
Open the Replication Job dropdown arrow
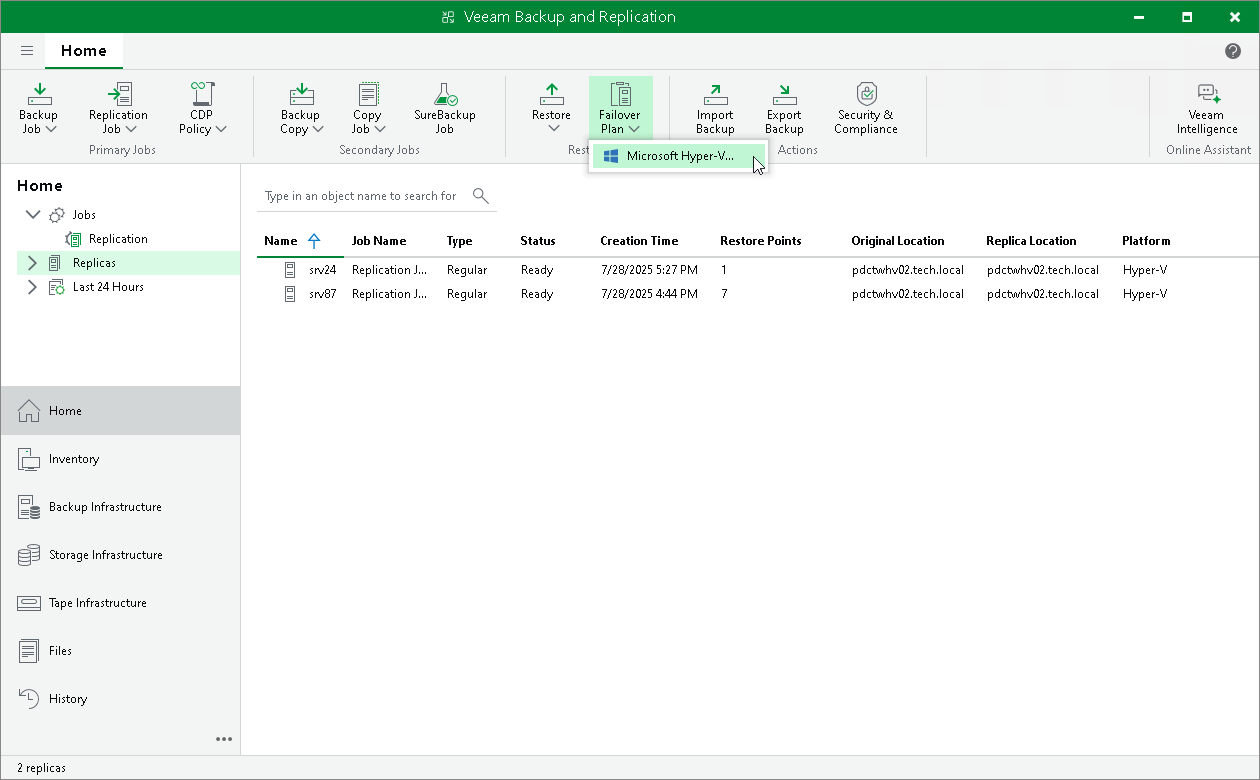pyautogui.click(x=131, y=129)
